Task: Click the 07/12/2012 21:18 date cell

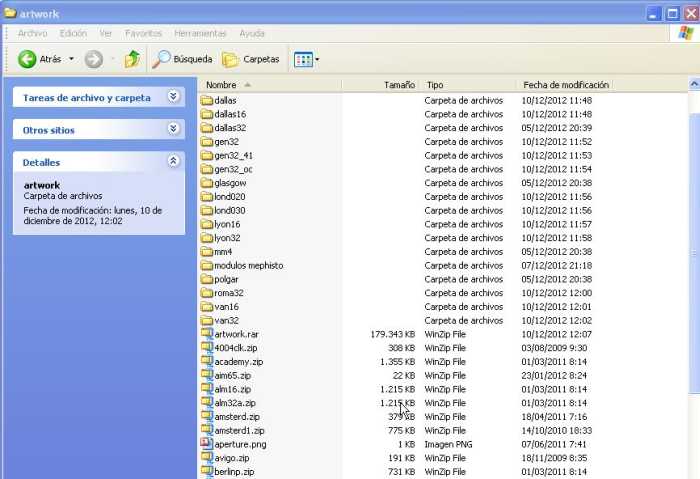Action: point(557,265)
